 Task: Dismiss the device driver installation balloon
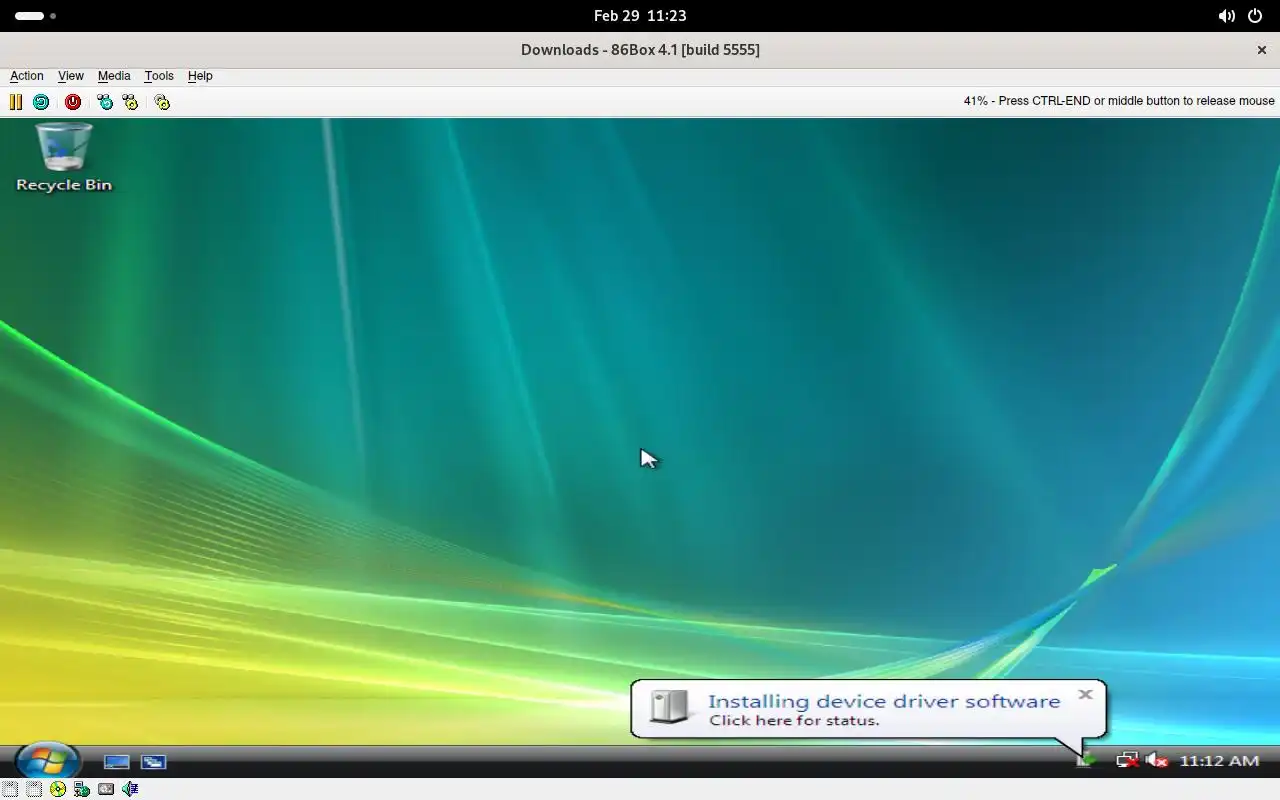(x=1085, y=694)
